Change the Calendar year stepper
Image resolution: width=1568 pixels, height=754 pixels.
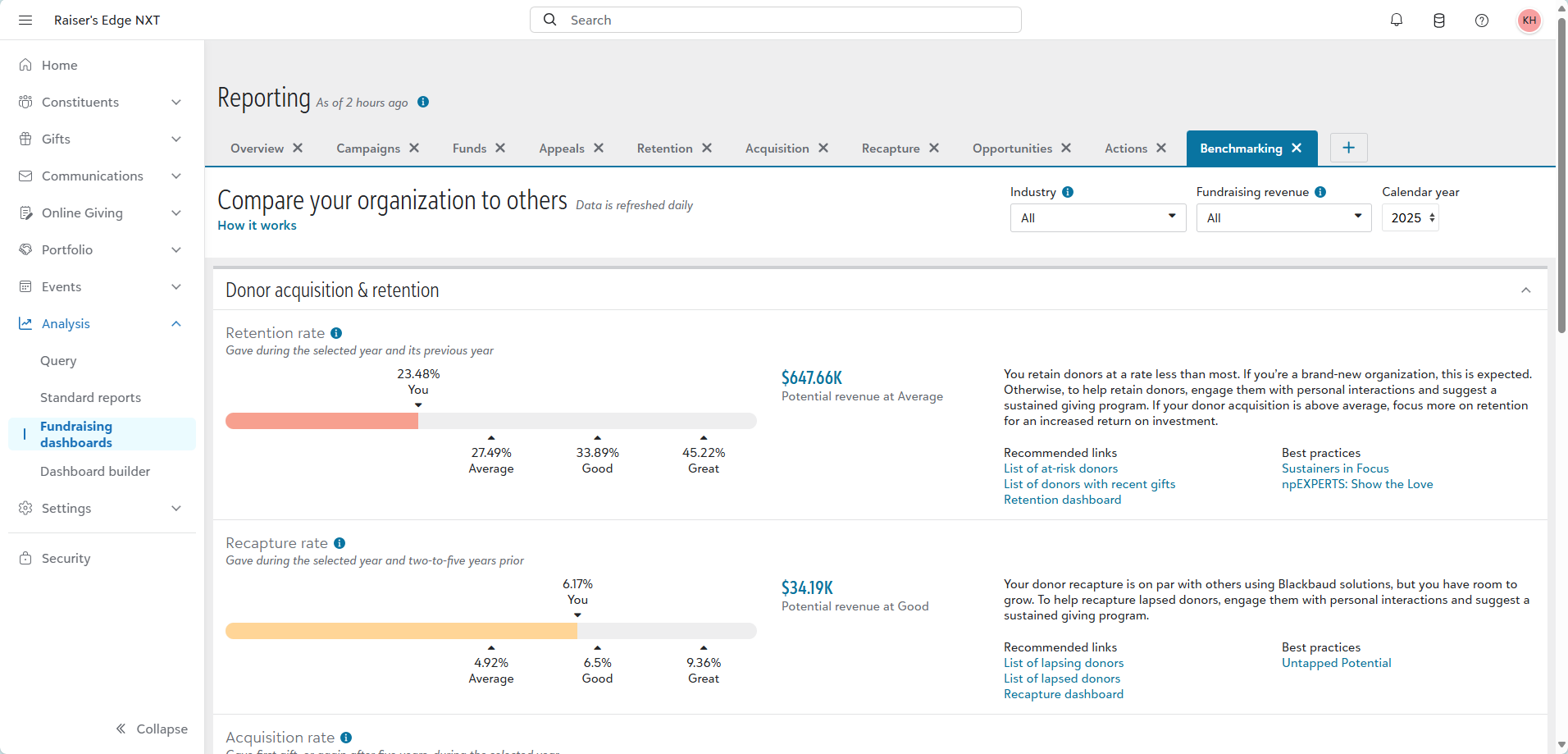tap(1432, 218)
